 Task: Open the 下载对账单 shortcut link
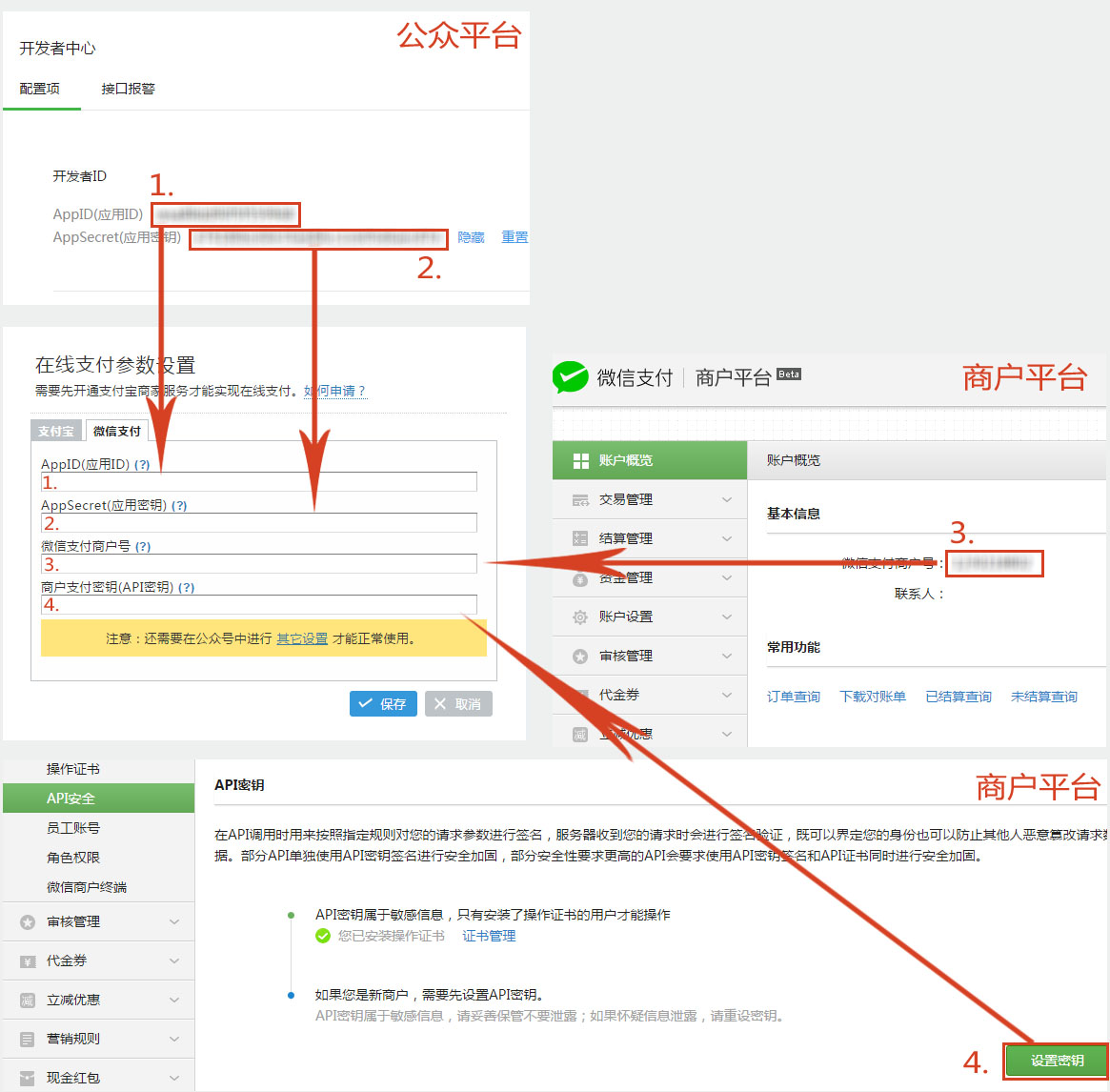(872, 698)
